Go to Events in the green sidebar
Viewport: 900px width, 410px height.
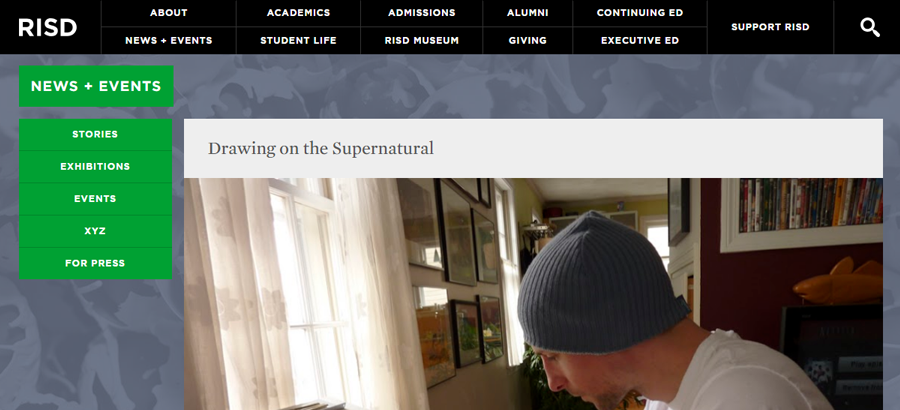click(95, 199)
